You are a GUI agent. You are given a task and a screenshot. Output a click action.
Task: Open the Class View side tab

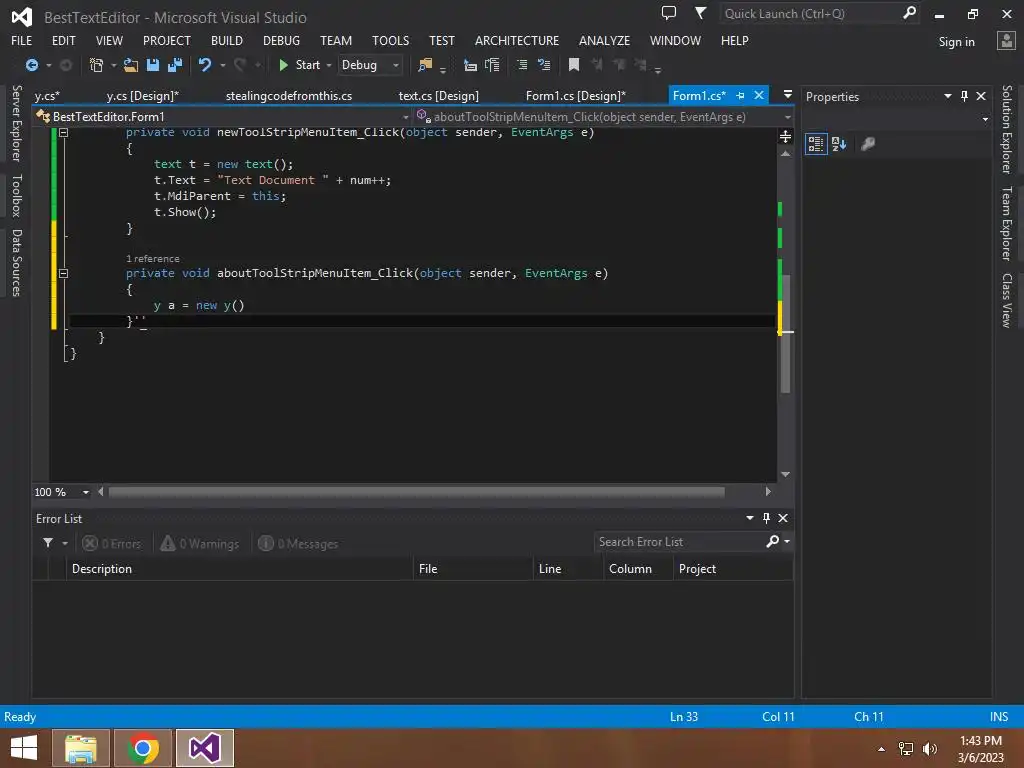tap(1007, 300)
